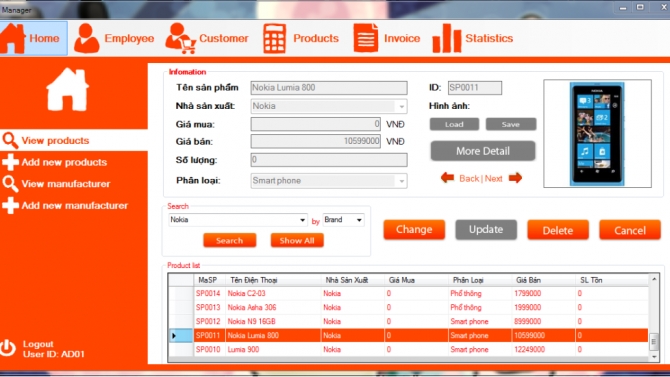
Task: Open the Home tab
Action: click(x=34, y=38)
